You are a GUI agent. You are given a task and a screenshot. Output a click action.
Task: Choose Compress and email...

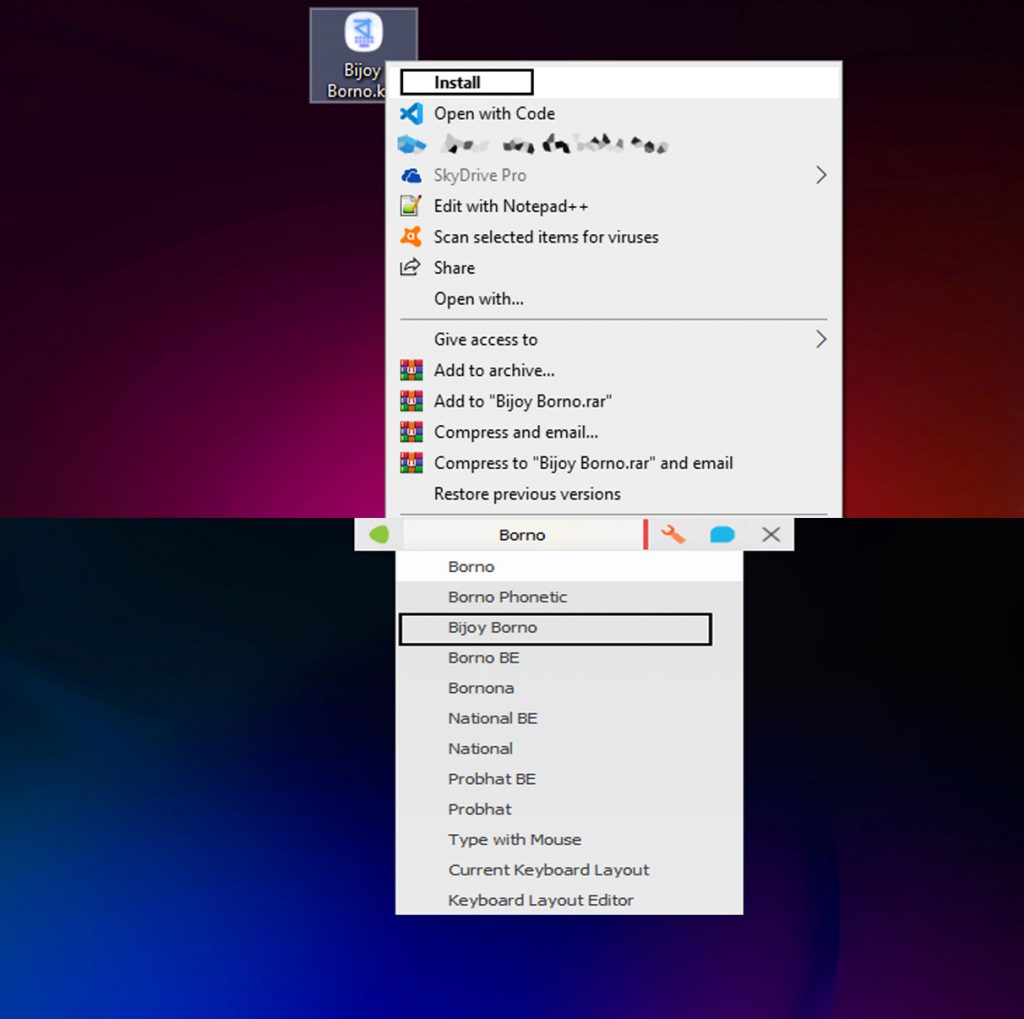pos(613,432)
